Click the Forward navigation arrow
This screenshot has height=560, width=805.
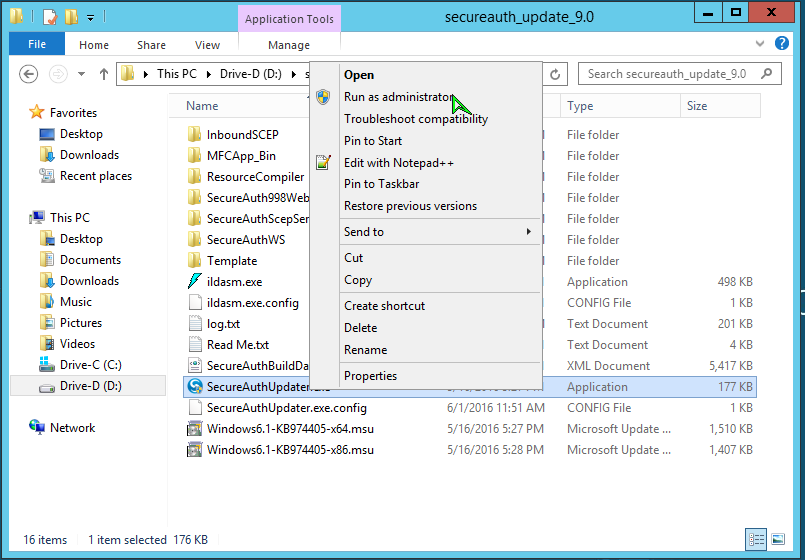pyautogui.click(x=58, y=74)
